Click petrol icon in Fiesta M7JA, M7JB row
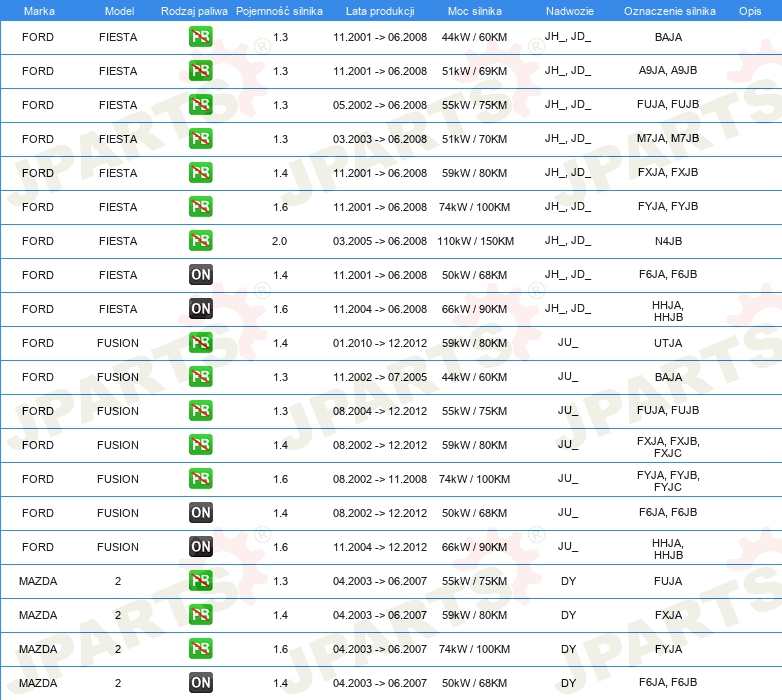 [200, 139]
